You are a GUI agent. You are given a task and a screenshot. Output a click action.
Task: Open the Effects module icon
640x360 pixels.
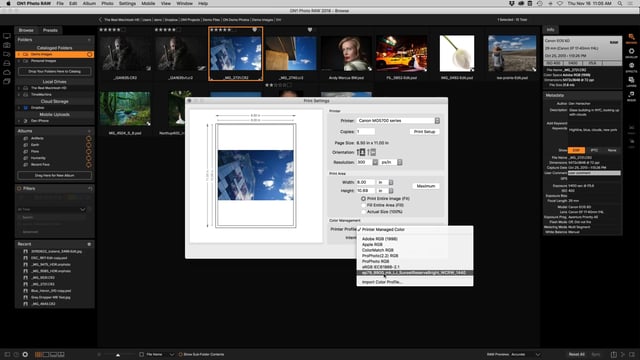click(x=631, y=66)
